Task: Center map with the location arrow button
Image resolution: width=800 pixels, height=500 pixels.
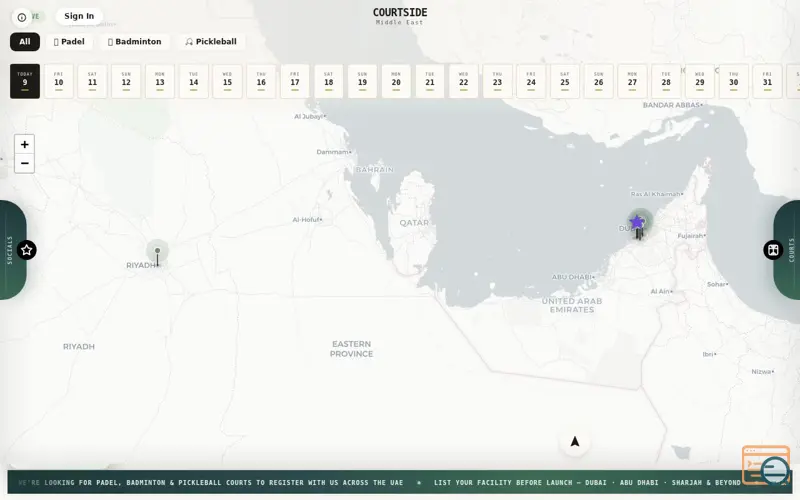Action: point(575,442)
